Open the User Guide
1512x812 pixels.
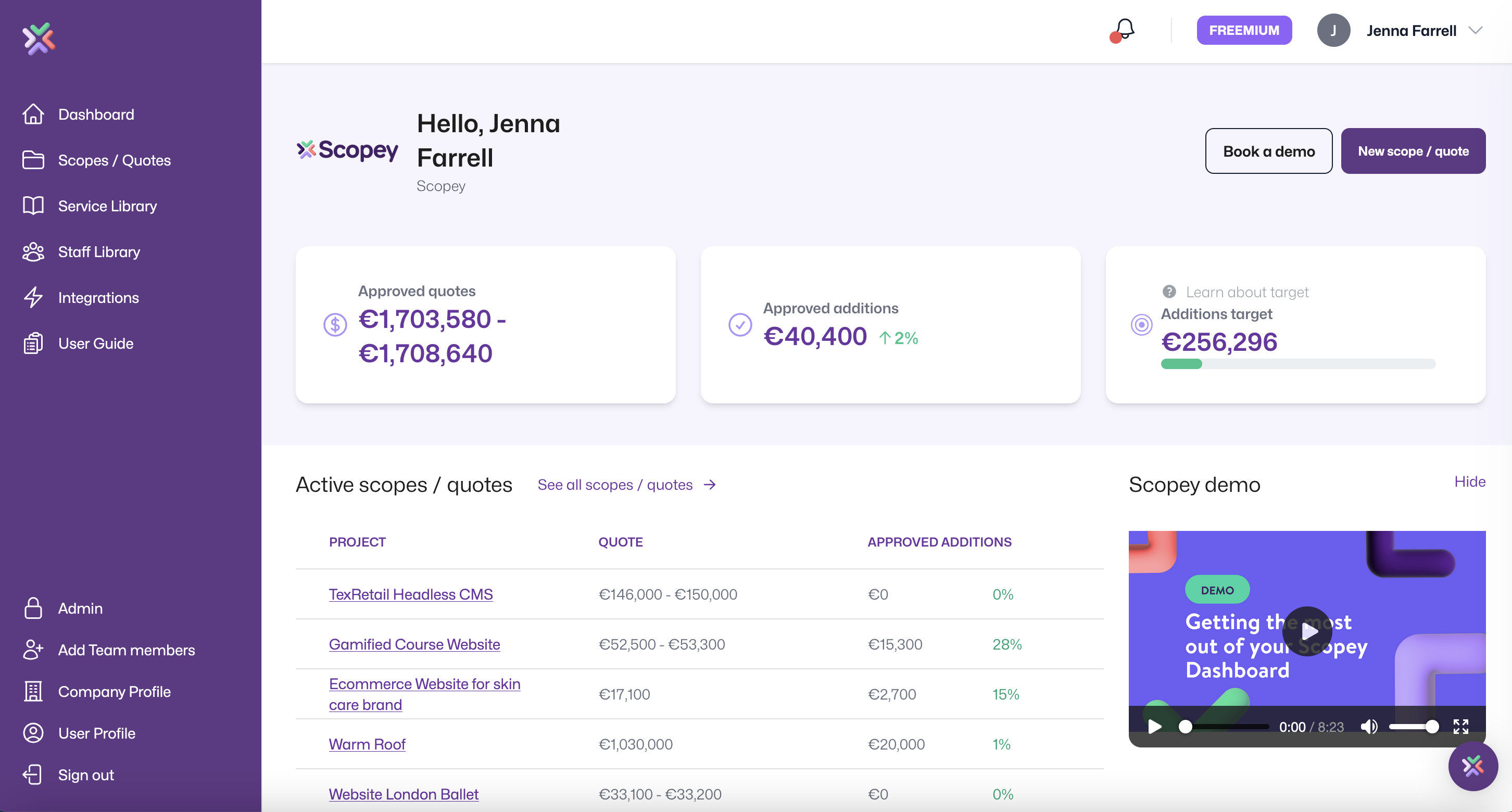(x=96, y=342)
